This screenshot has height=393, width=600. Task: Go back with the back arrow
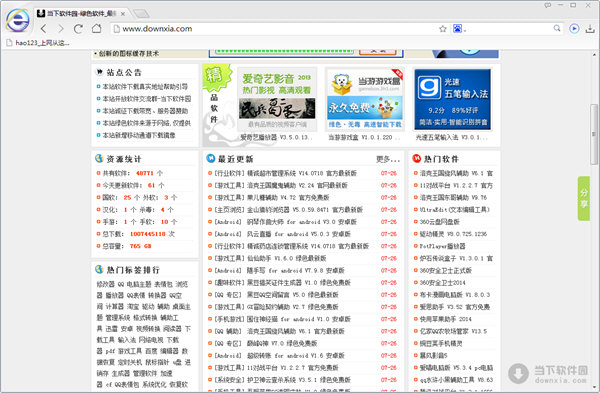[44, 28]
